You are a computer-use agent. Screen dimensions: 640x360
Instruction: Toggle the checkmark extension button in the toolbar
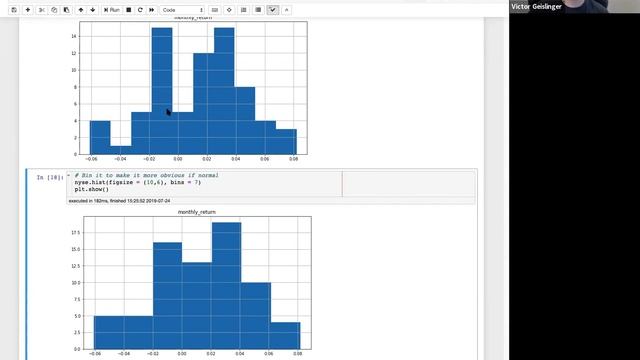coord(273,10)
